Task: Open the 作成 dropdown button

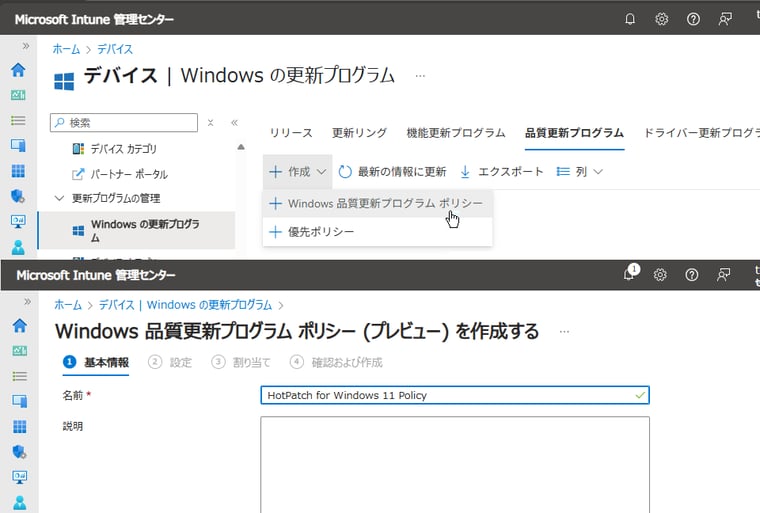Action: click(298, 172)
